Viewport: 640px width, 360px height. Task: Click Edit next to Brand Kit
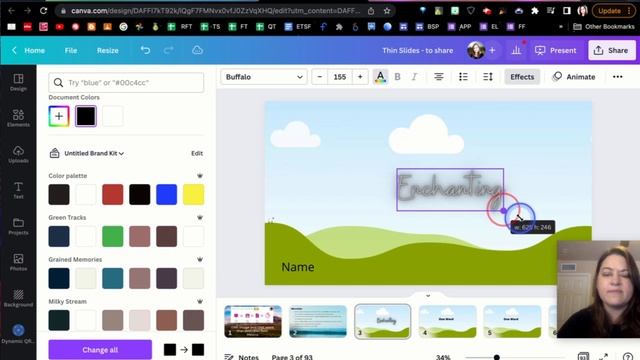(x=197, y=153)
